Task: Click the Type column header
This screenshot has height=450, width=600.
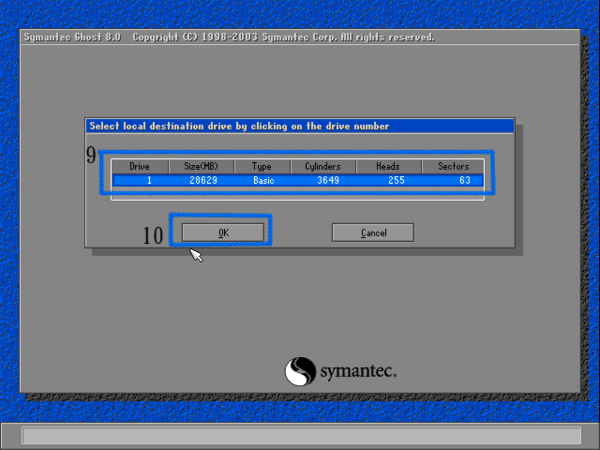Action: tap(262, 166)
